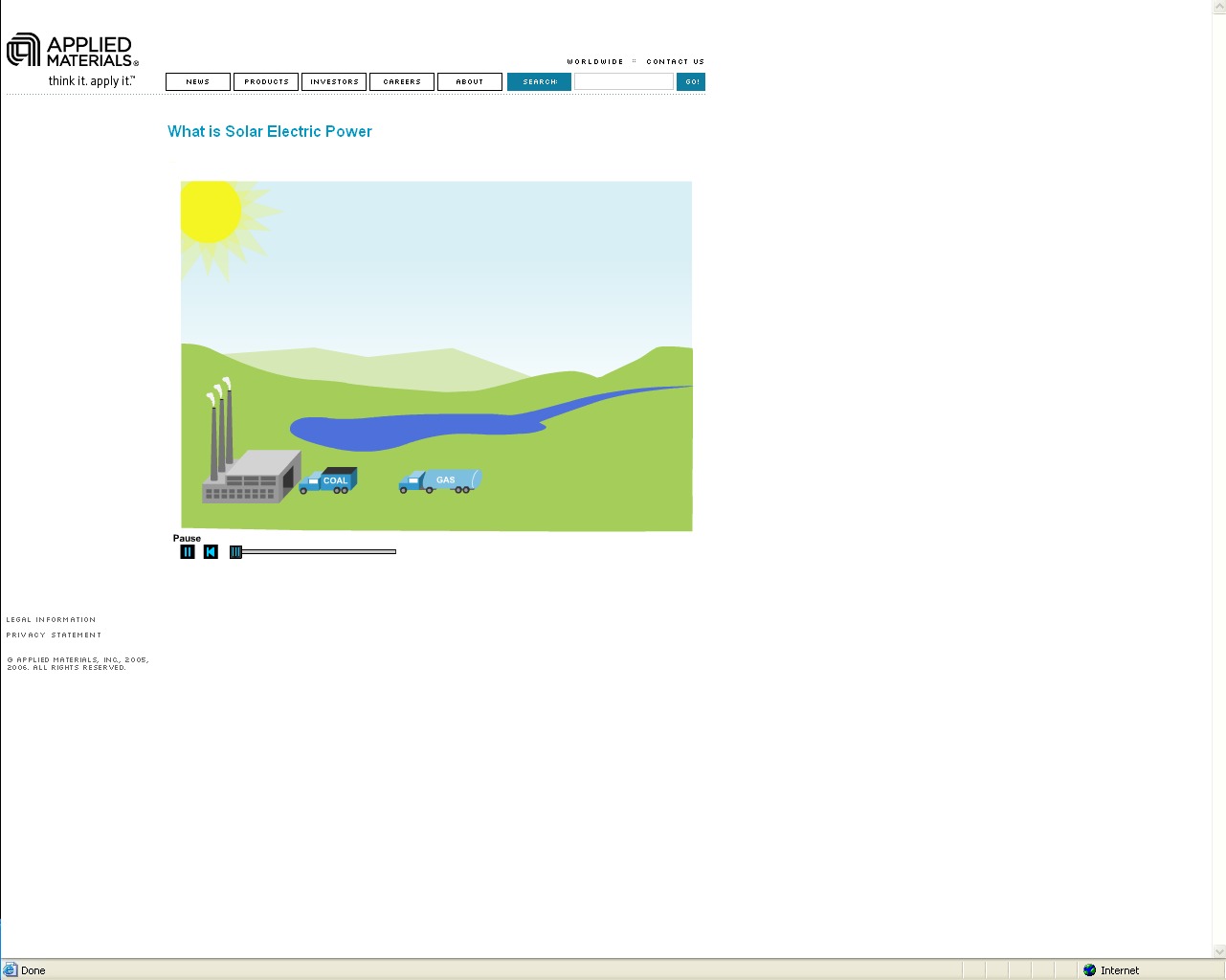This screenshot has height=980, width=1226.
Task: Open the Products menu
Action: [266, 82]
